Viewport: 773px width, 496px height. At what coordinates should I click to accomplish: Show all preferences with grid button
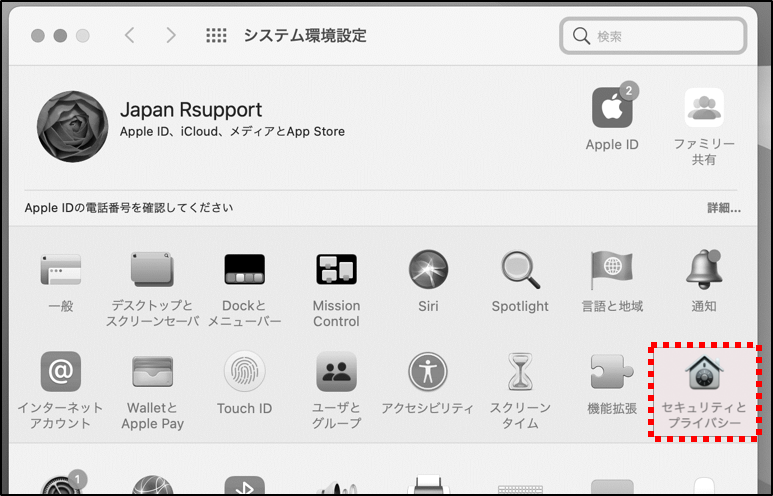click(216, 36)
